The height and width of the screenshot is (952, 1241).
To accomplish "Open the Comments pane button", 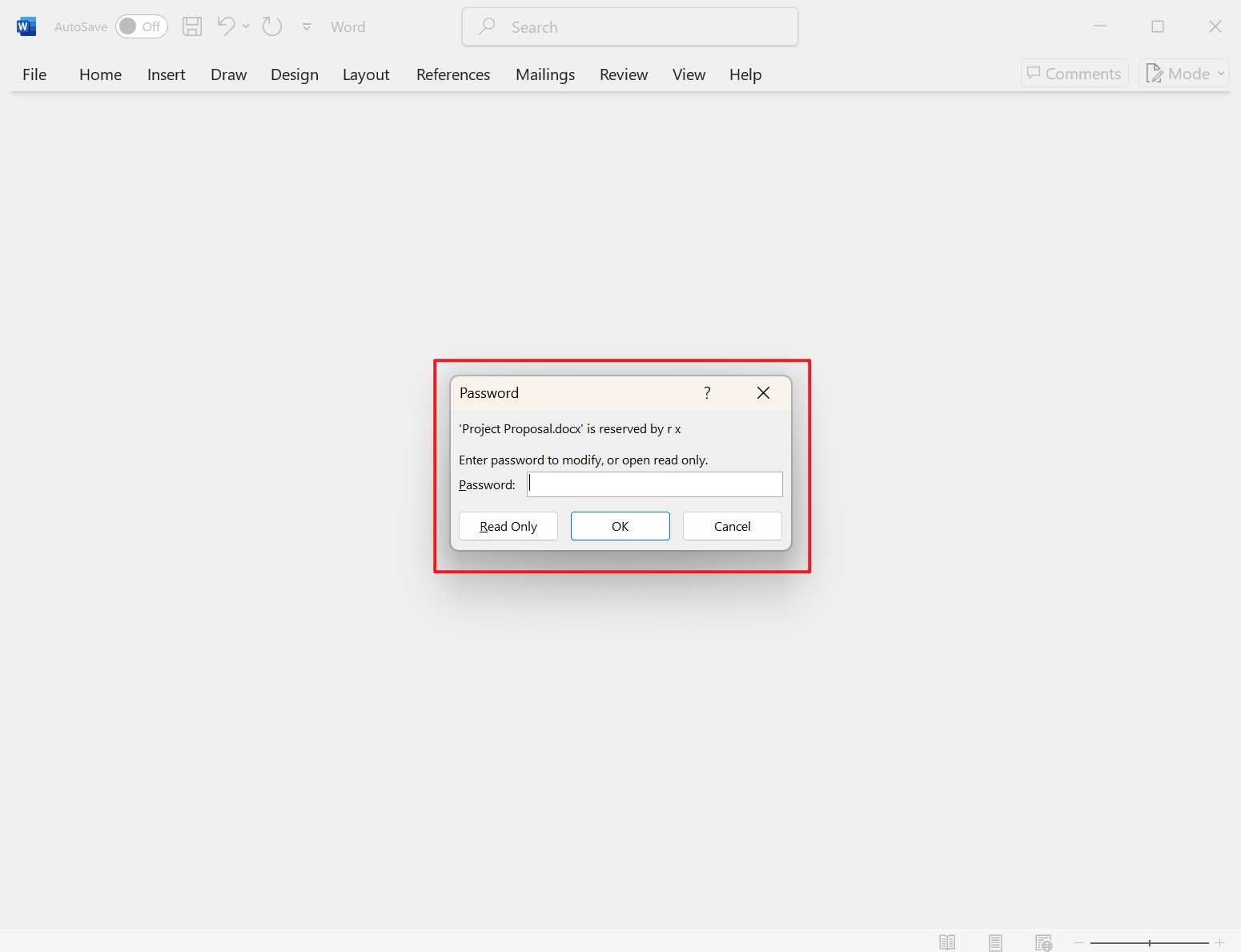I will click(x=1074, y=74).
